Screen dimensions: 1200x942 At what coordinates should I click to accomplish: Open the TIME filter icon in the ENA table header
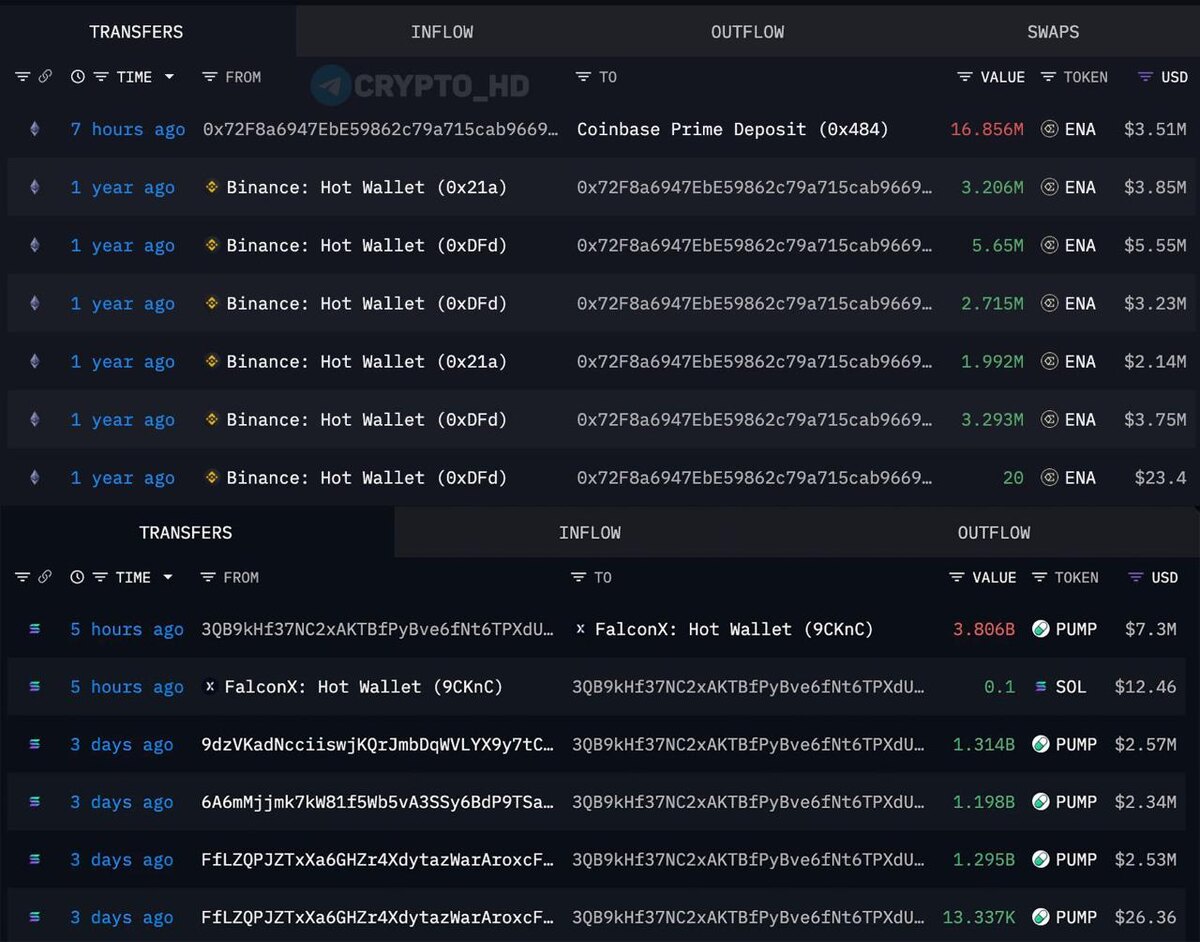[101, 77]
